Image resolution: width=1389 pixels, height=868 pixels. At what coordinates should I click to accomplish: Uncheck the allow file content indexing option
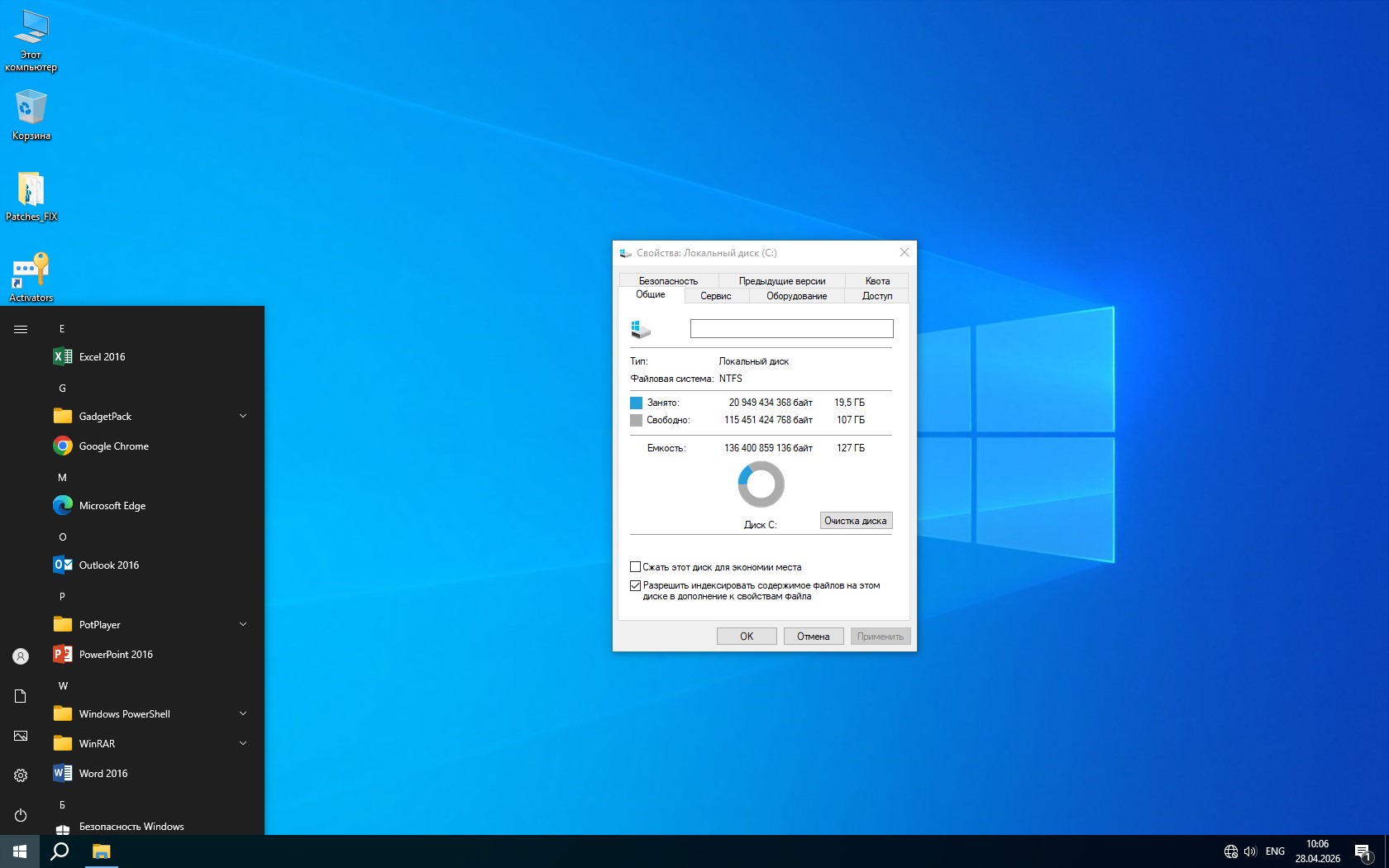pos(636,585)
